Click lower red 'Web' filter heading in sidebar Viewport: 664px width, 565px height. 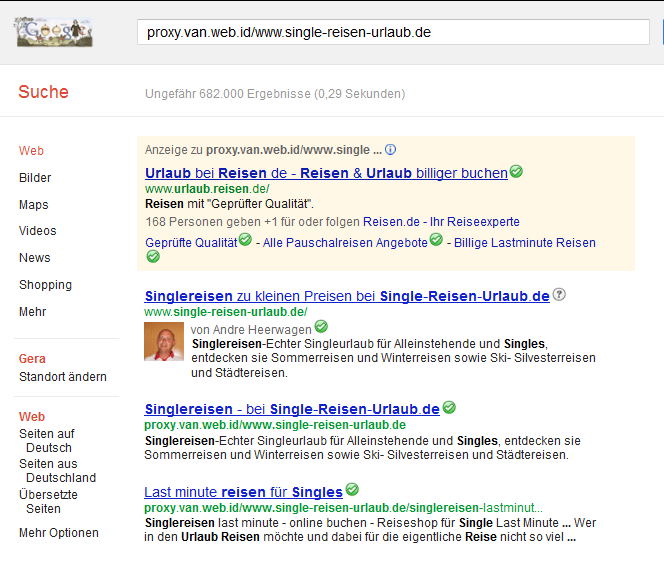pyautogui.click(x=32, y=417)
